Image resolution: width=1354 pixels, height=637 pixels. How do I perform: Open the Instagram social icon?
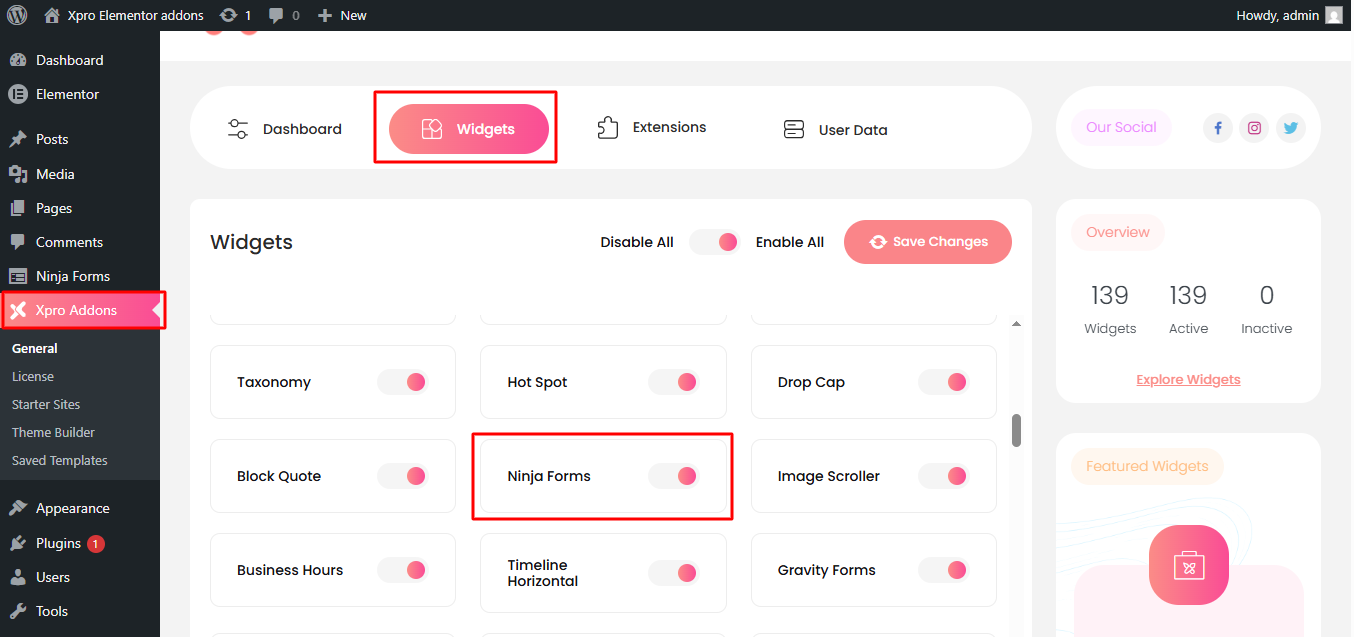[1254, 128]
